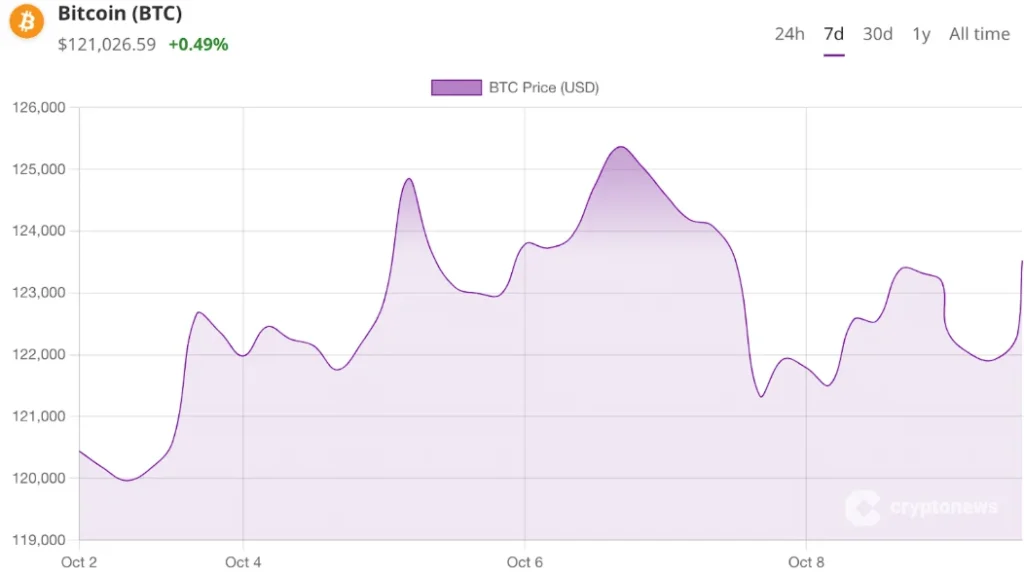The height and width of the screenshot is (576, 1024).
Task: Click the Bitcoin (BTC) title
Action: pyautogui.click(x=120, y=14)
